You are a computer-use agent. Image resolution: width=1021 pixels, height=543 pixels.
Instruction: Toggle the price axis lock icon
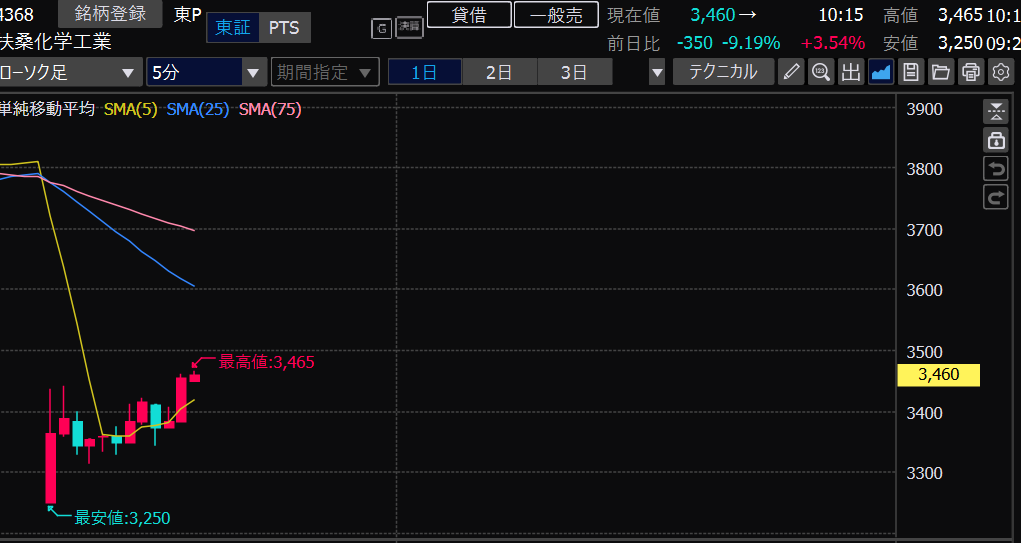coord(996,140)
